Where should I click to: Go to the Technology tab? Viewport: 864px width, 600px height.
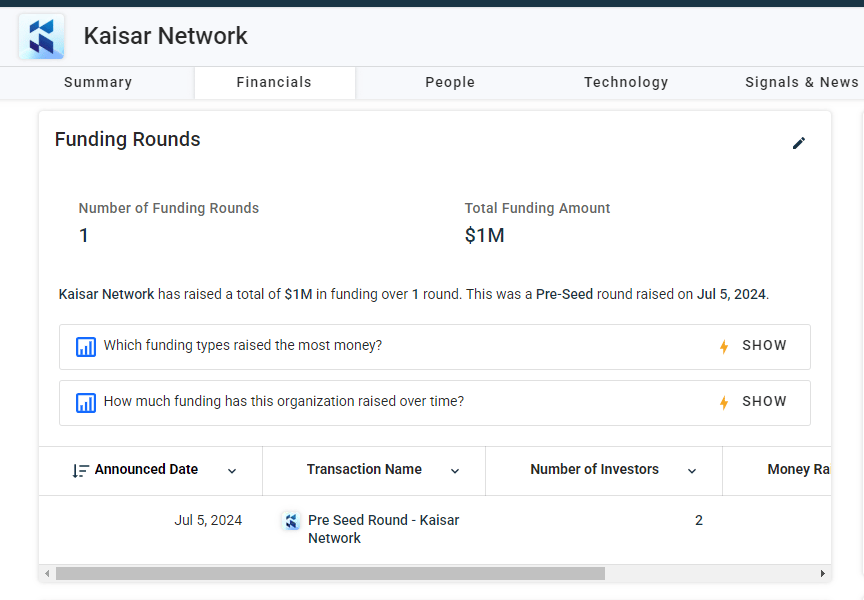click(x=626, y=83)
